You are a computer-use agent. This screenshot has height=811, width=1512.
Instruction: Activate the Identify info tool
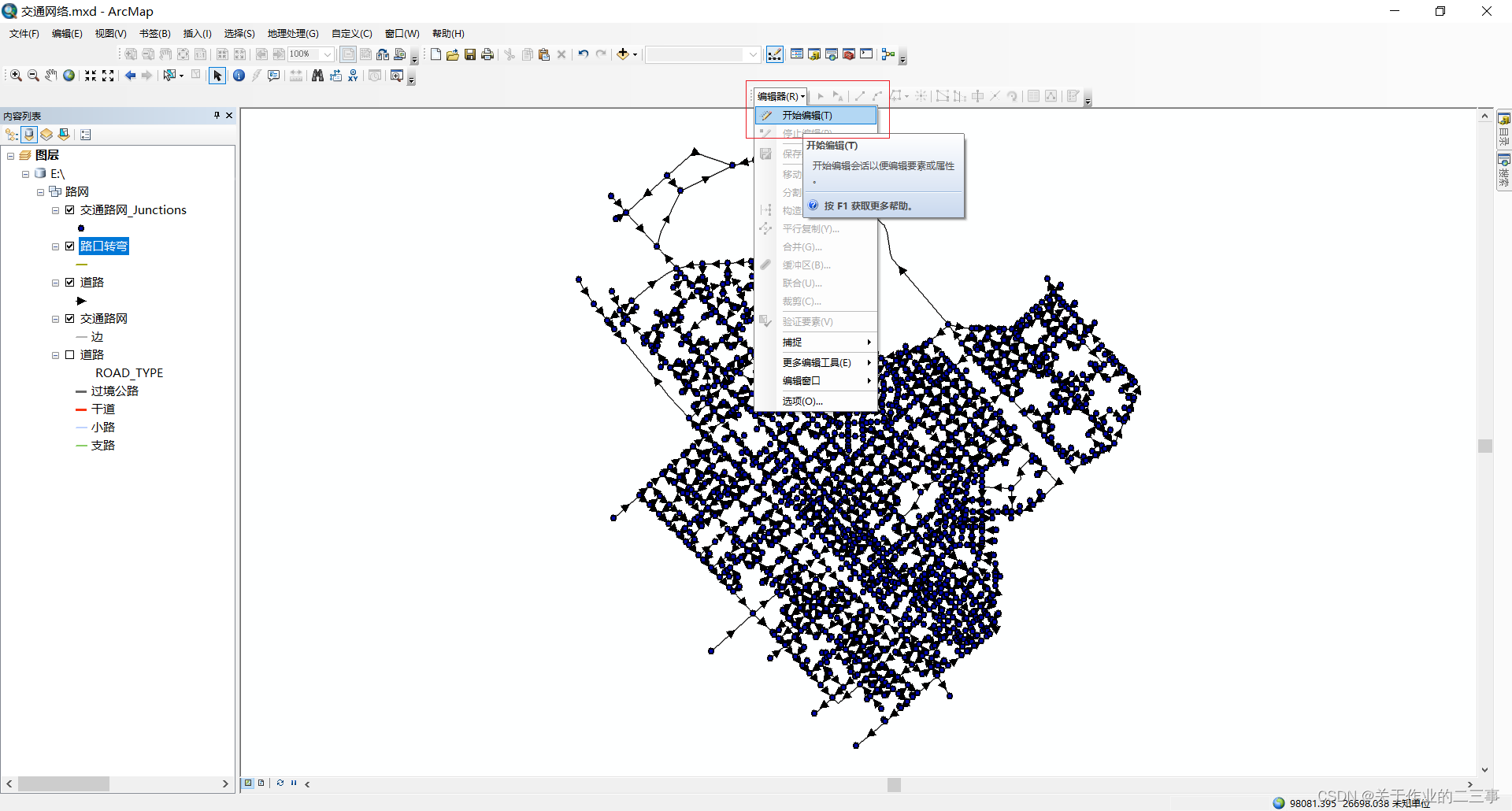coord(239,76)
